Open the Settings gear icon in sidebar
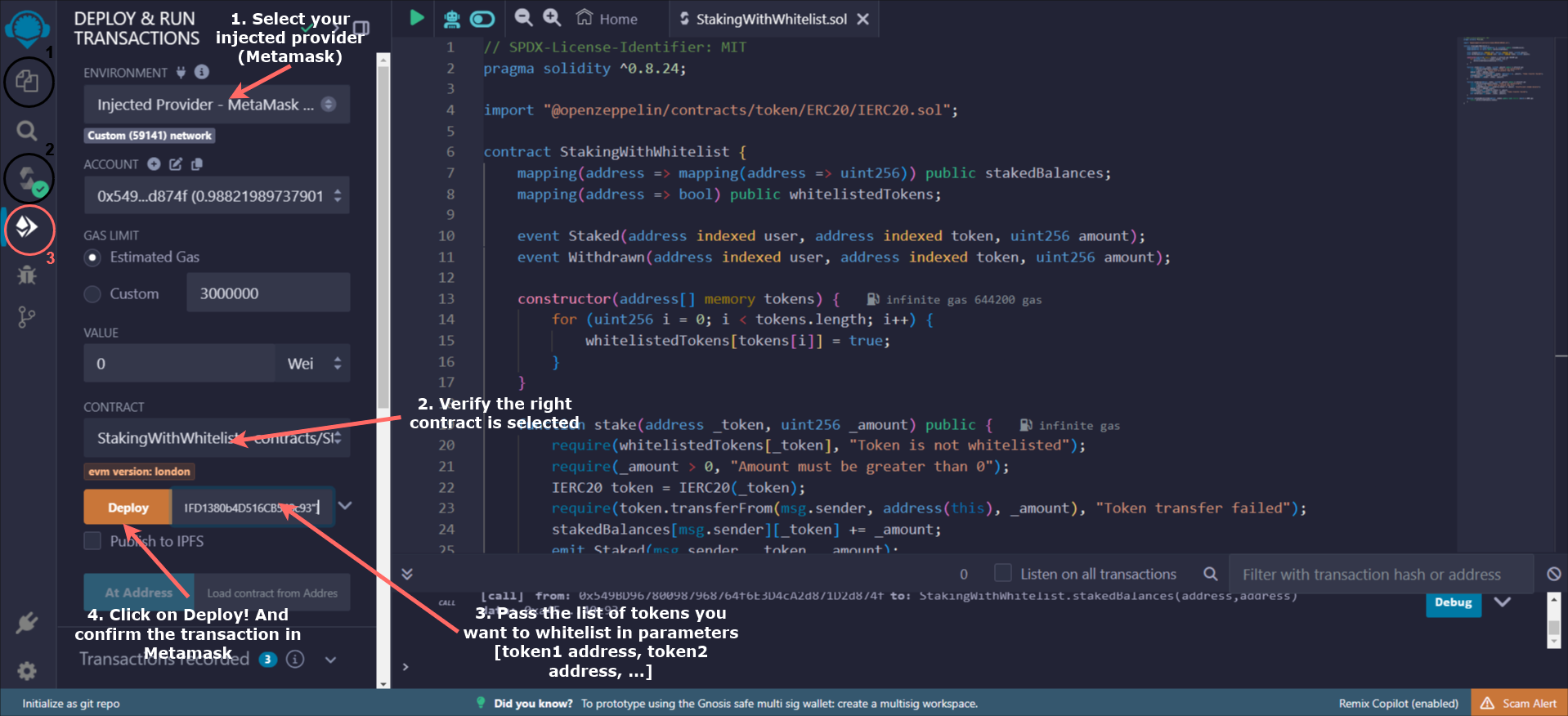The width and height of the screenshot is (1568, 716). coord(27,671)
